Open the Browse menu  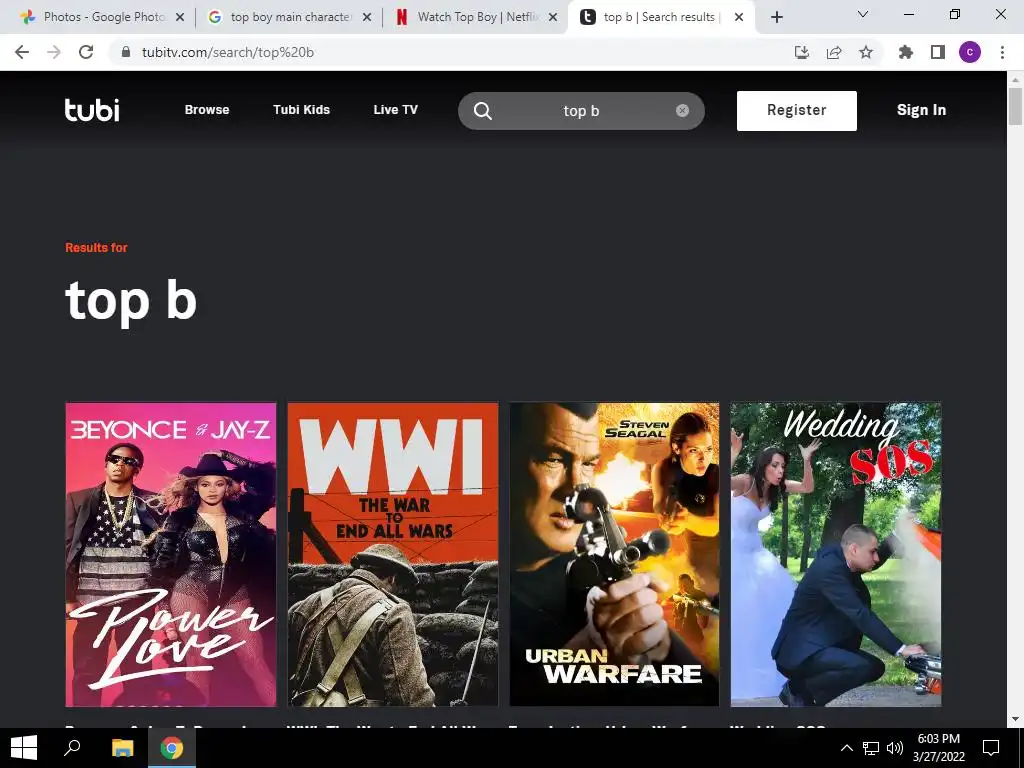coord(207,110)
